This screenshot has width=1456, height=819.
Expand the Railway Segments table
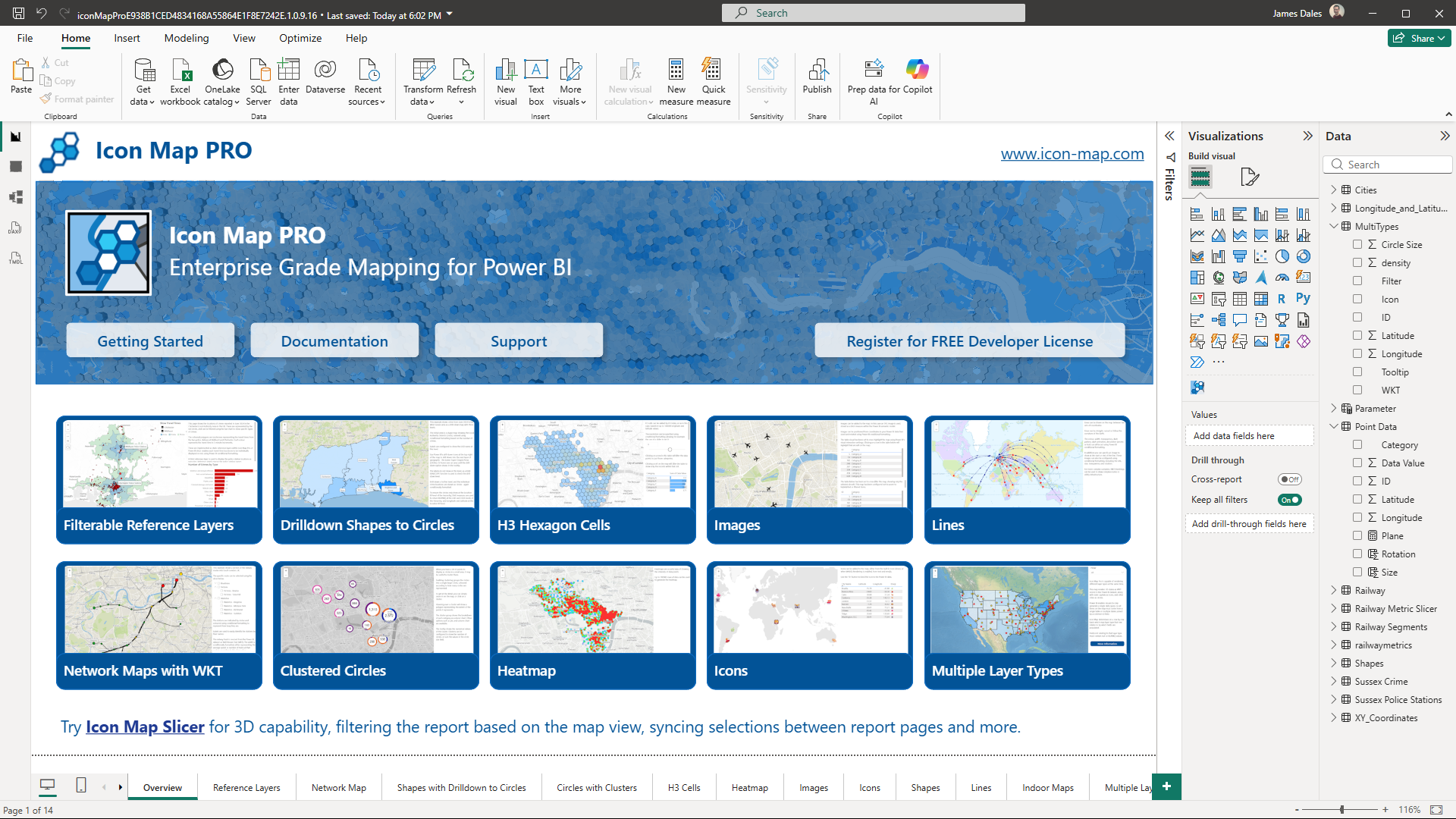pyautogui.click(x=1334, y=626)
